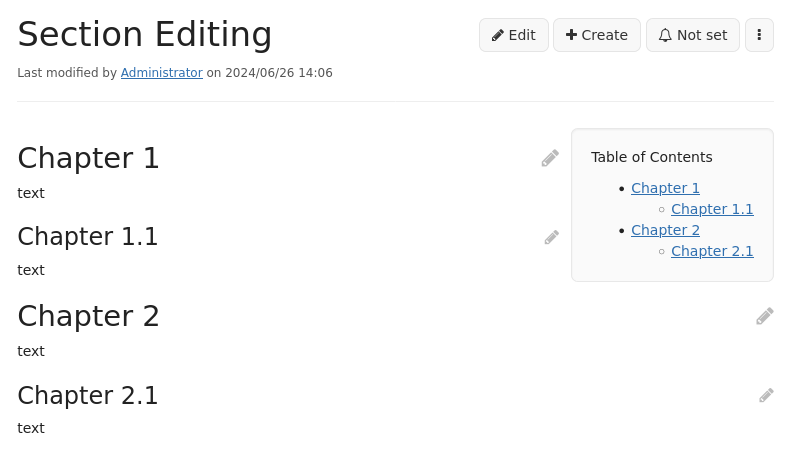The height and width of the screenshot is (450, 789).
Task: Click the Chapter 2.1 heading text
Action: [x=88, y=395]
